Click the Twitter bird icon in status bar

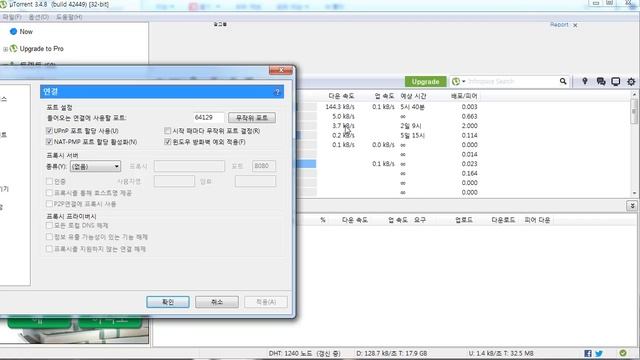click(599, 353)
